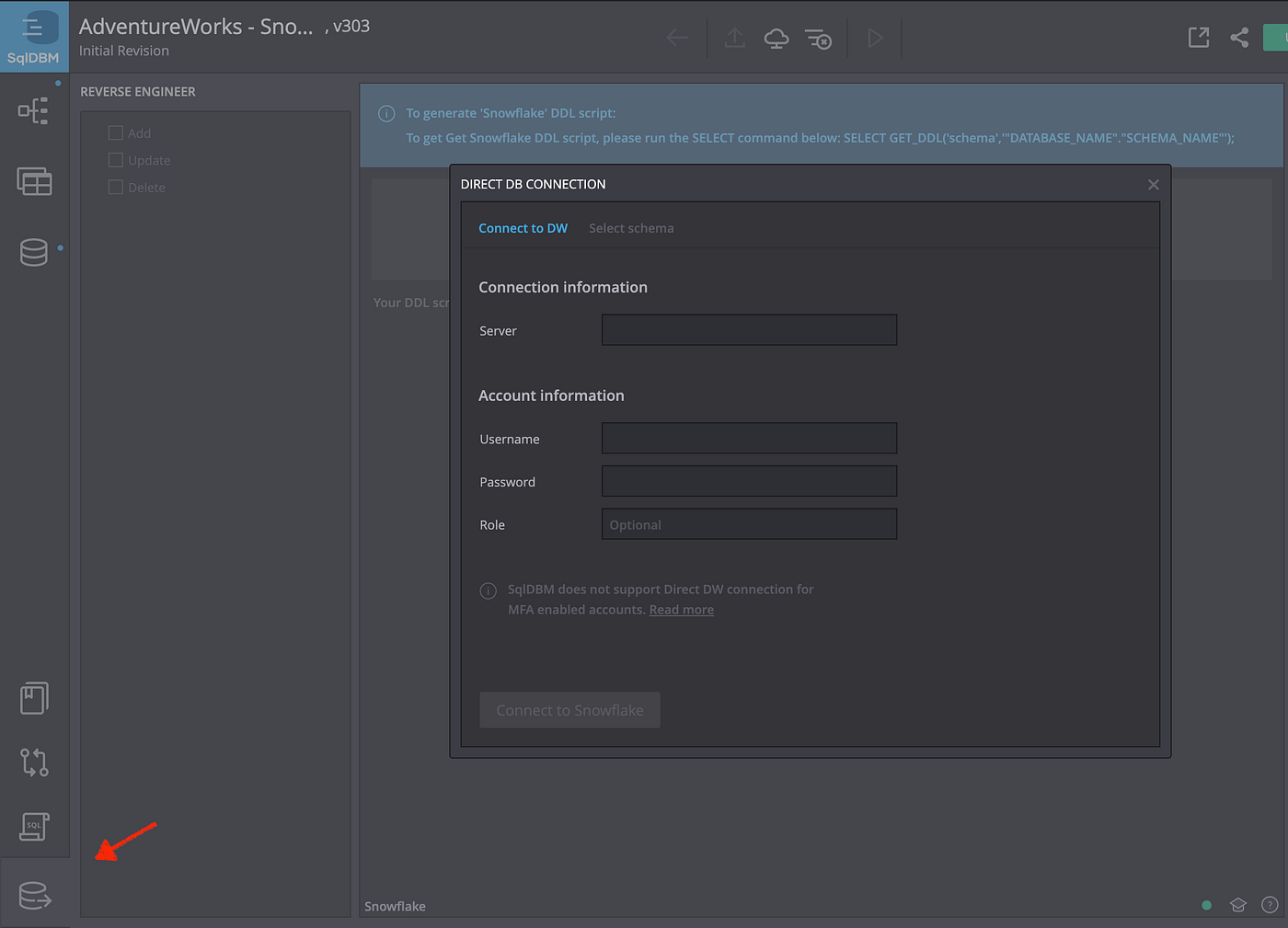Click the open in new window icon
This screenshot has height=928, width=1288.
1199,37
